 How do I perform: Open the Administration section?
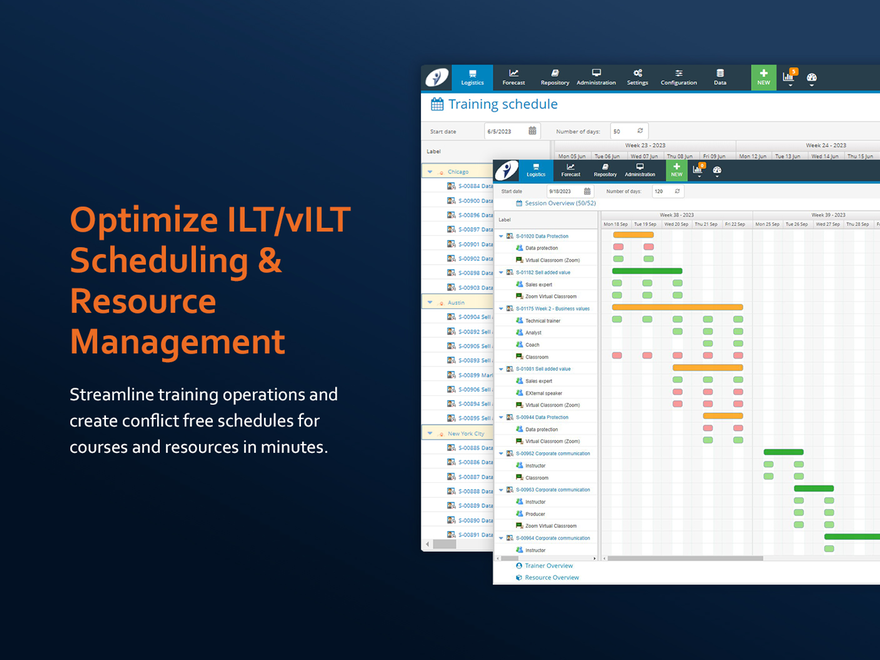[x=597, y=76]
